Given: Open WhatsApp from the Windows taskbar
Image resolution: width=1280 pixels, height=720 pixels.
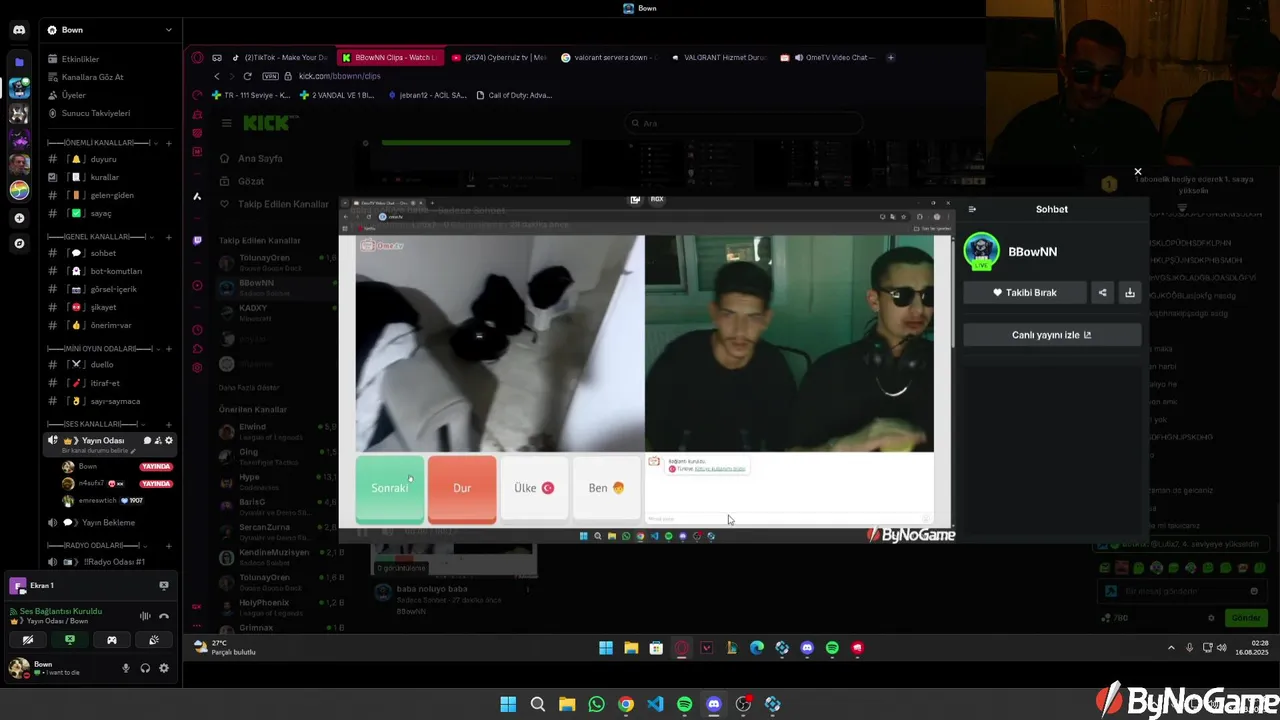Looking at the screenshot, I should [596, 704].
